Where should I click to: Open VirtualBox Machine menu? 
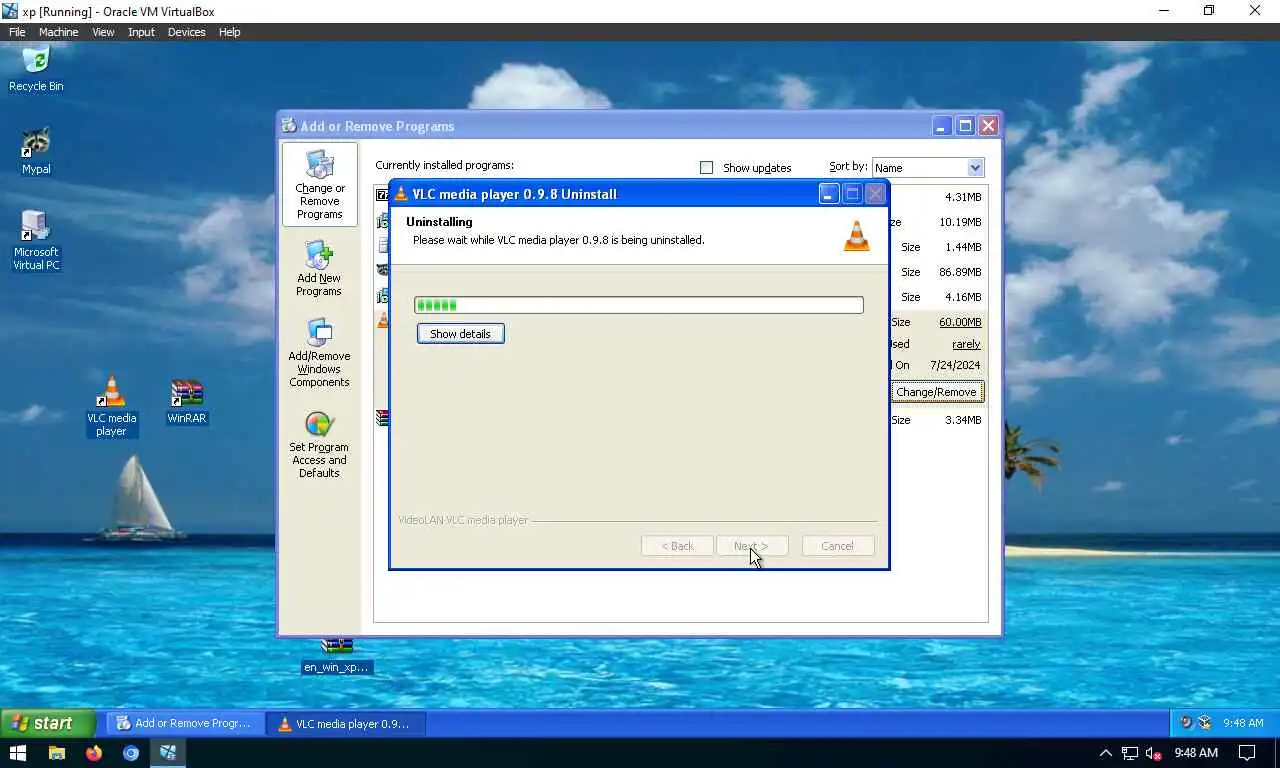tap(58, 32)
